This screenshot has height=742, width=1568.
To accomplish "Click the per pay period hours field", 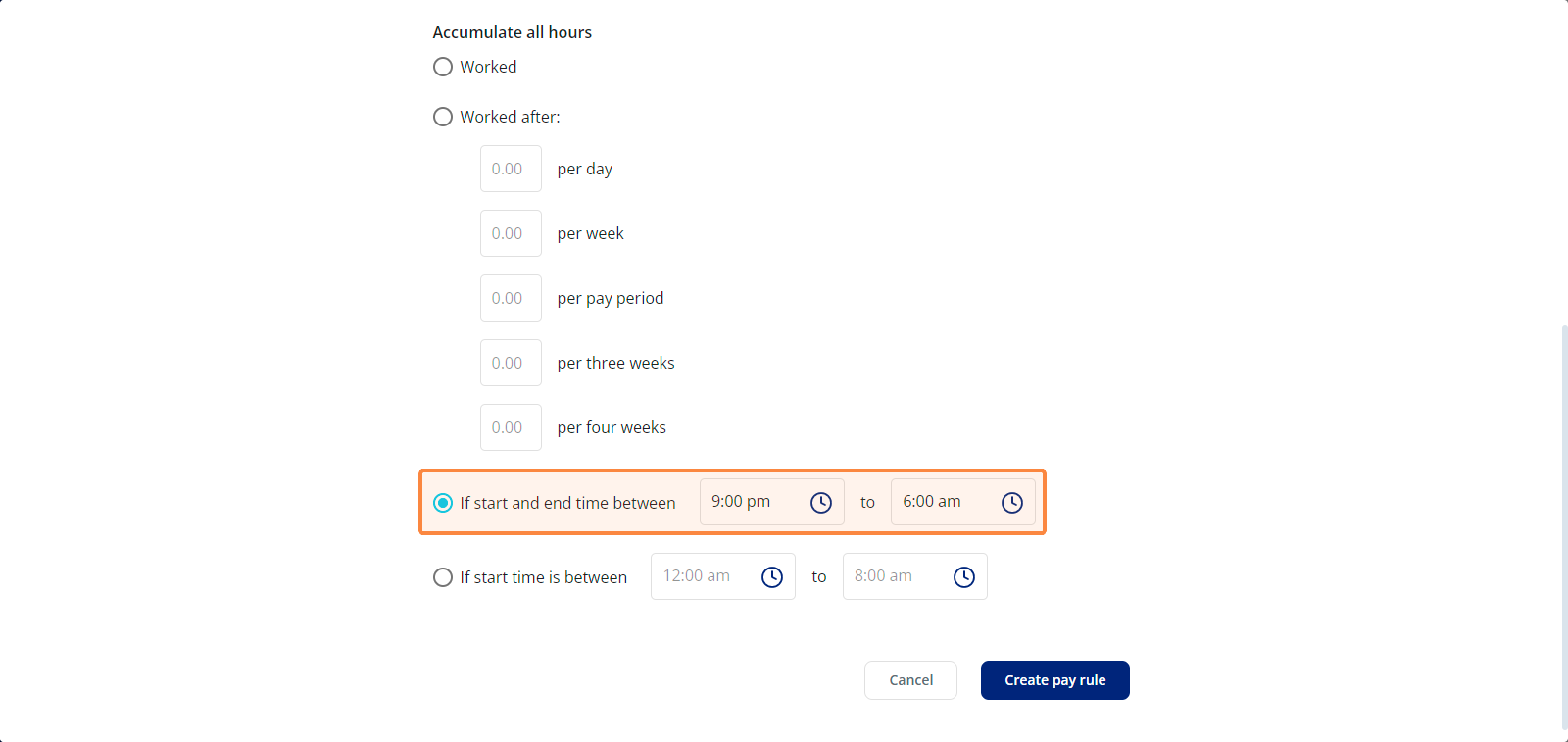I will coord(510,297).
